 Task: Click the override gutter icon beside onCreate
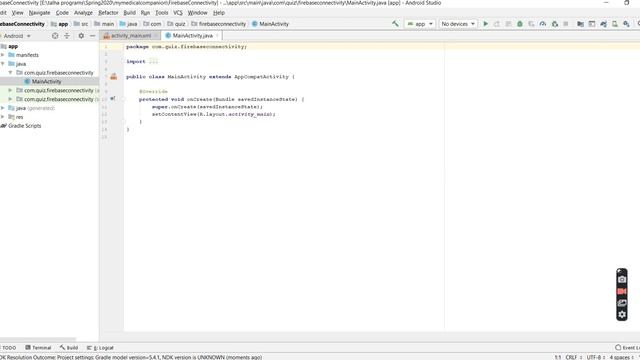(113, 99)
